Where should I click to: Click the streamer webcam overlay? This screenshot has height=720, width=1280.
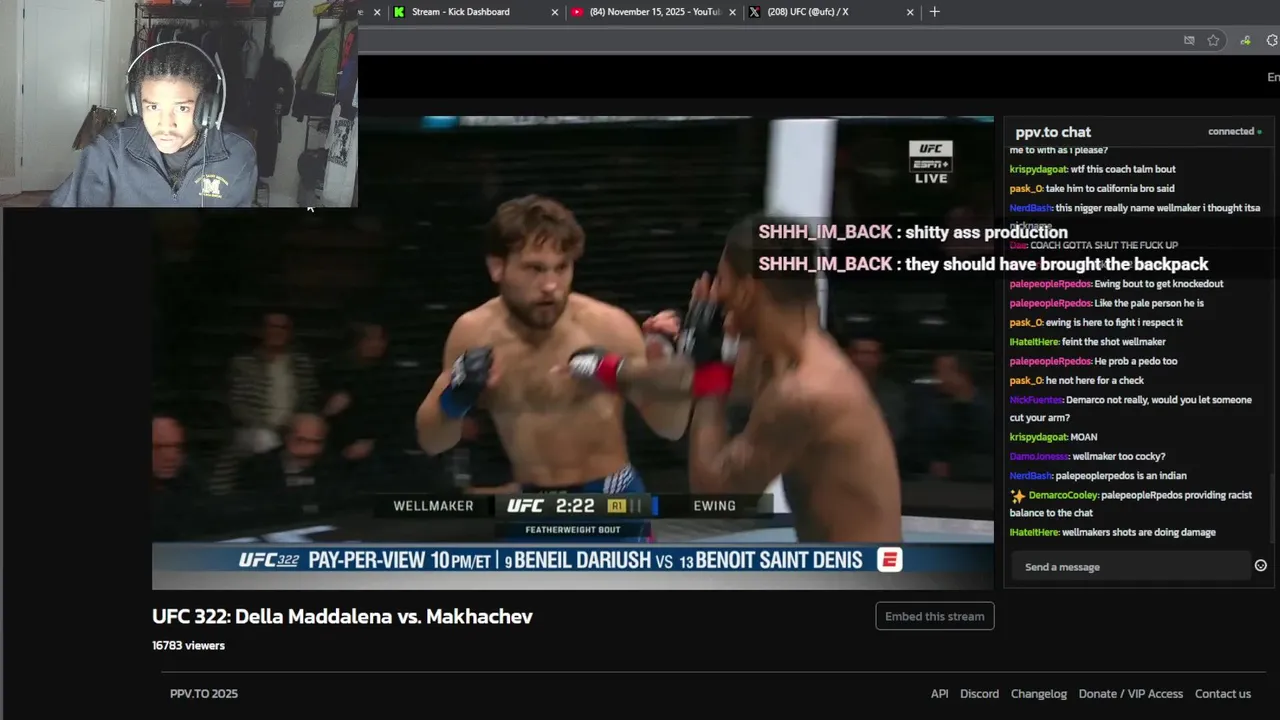179,103
